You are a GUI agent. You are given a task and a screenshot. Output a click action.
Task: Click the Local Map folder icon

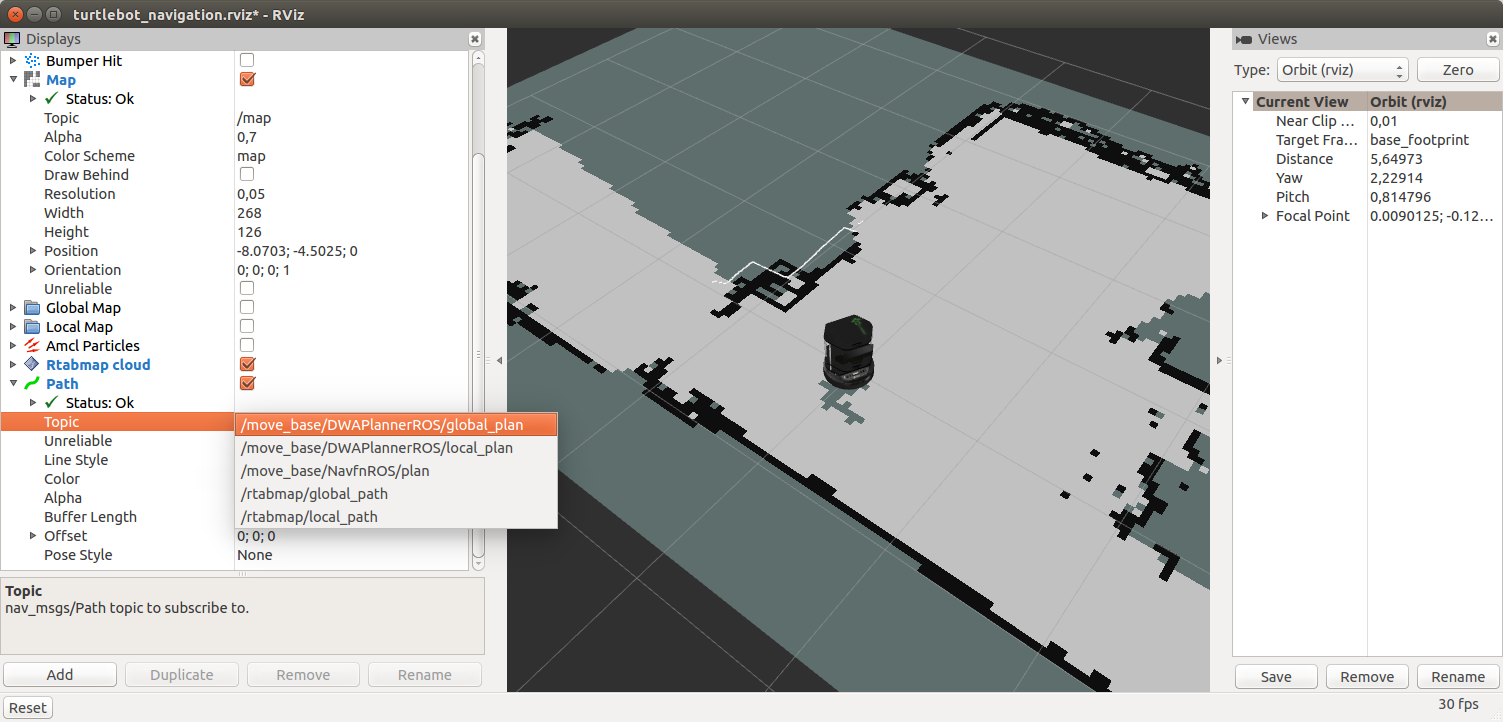[x=32, y=327]
